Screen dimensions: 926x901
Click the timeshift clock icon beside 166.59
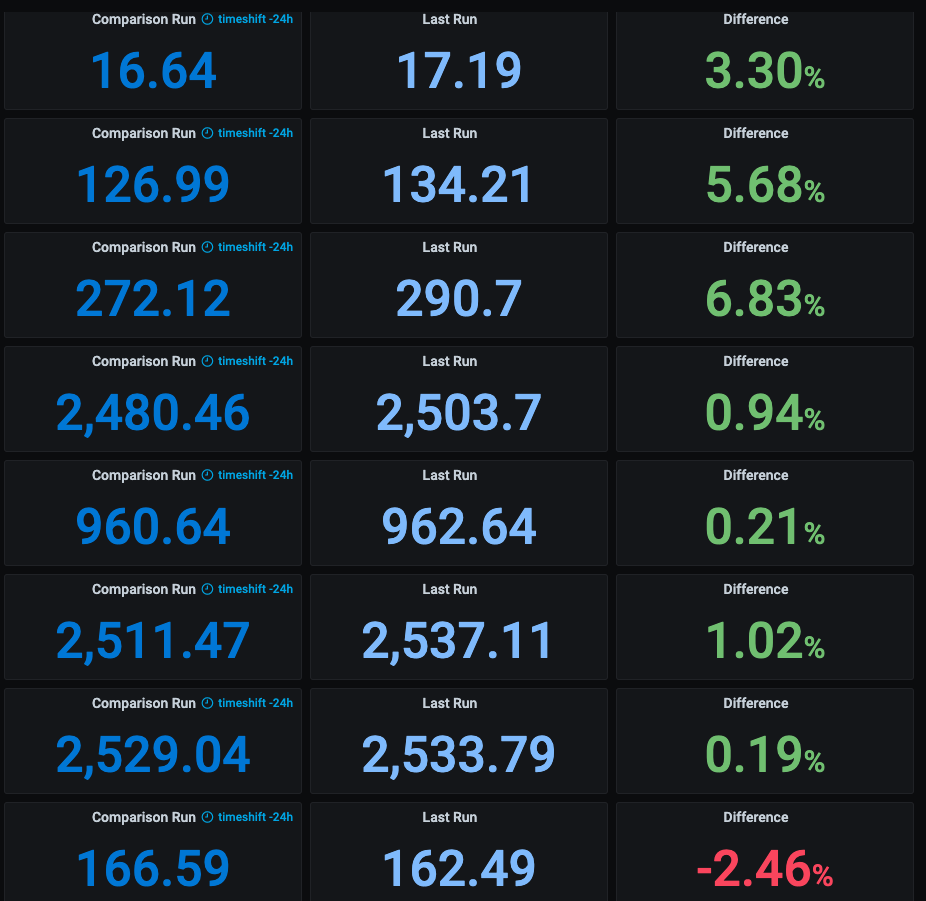207,817
